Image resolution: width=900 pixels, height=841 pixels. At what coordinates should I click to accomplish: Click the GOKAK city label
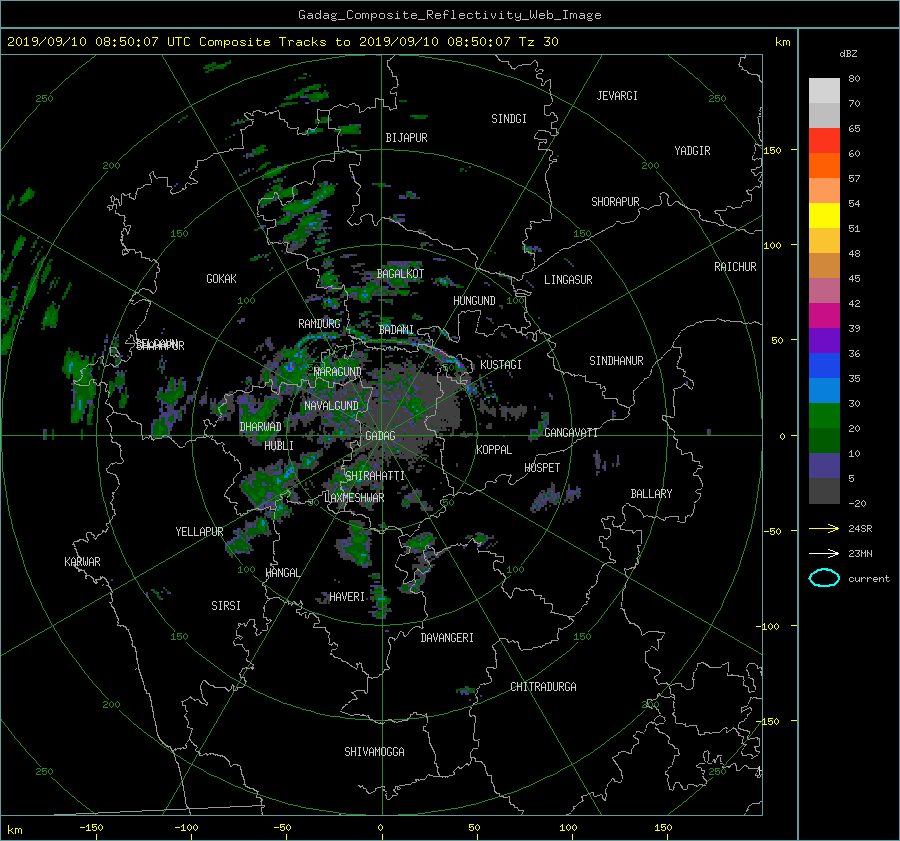tap(221, 279)
